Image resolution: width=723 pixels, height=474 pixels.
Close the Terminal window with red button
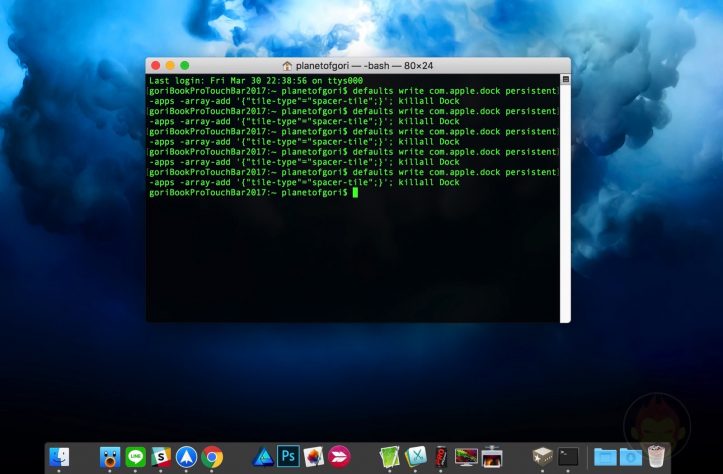pos(156,65)
